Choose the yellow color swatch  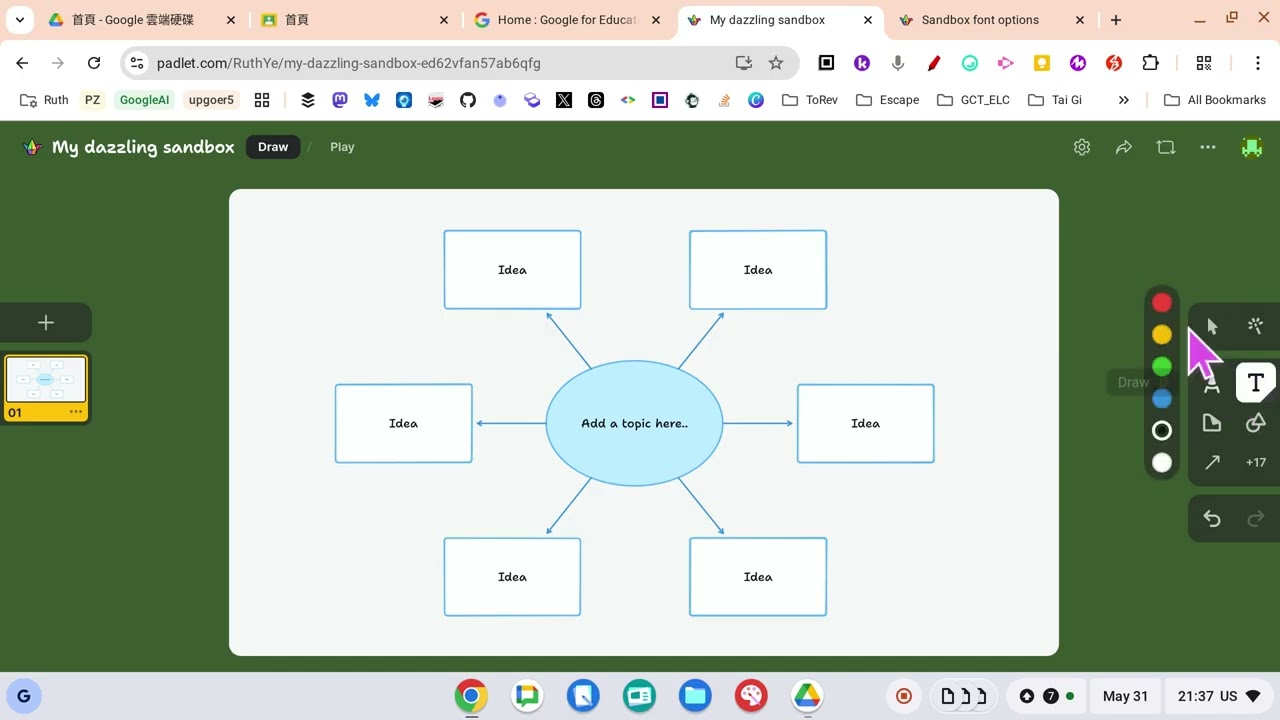coord(1162,334)
